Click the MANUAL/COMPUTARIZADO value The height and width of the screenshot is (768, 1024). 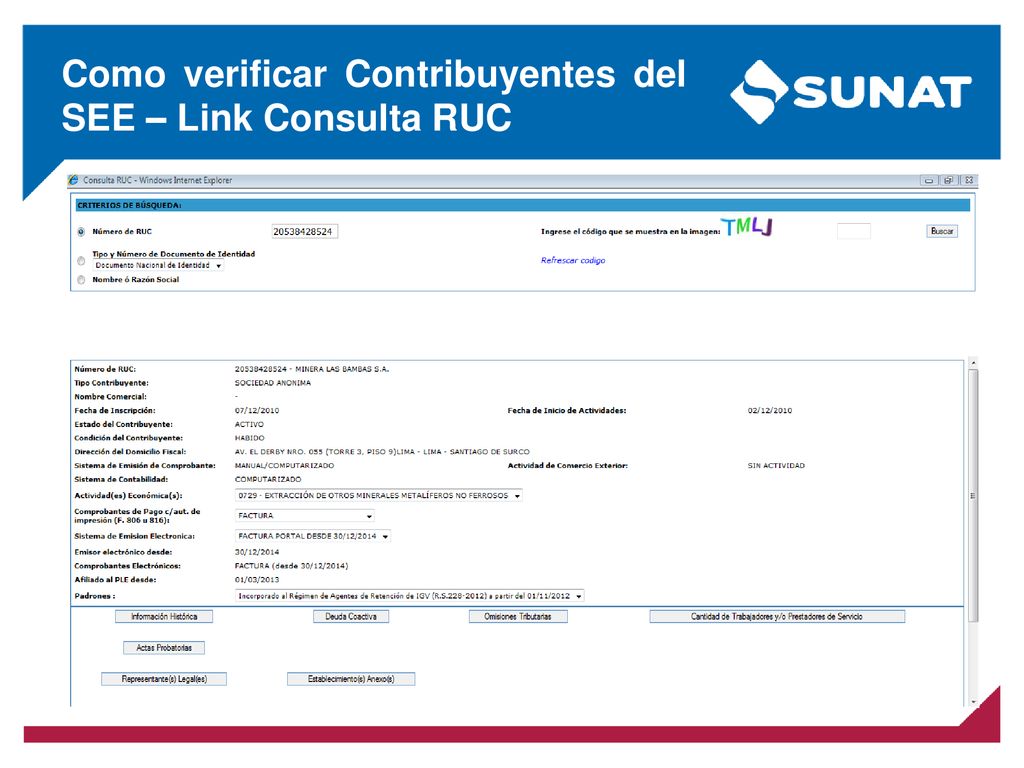284,466
